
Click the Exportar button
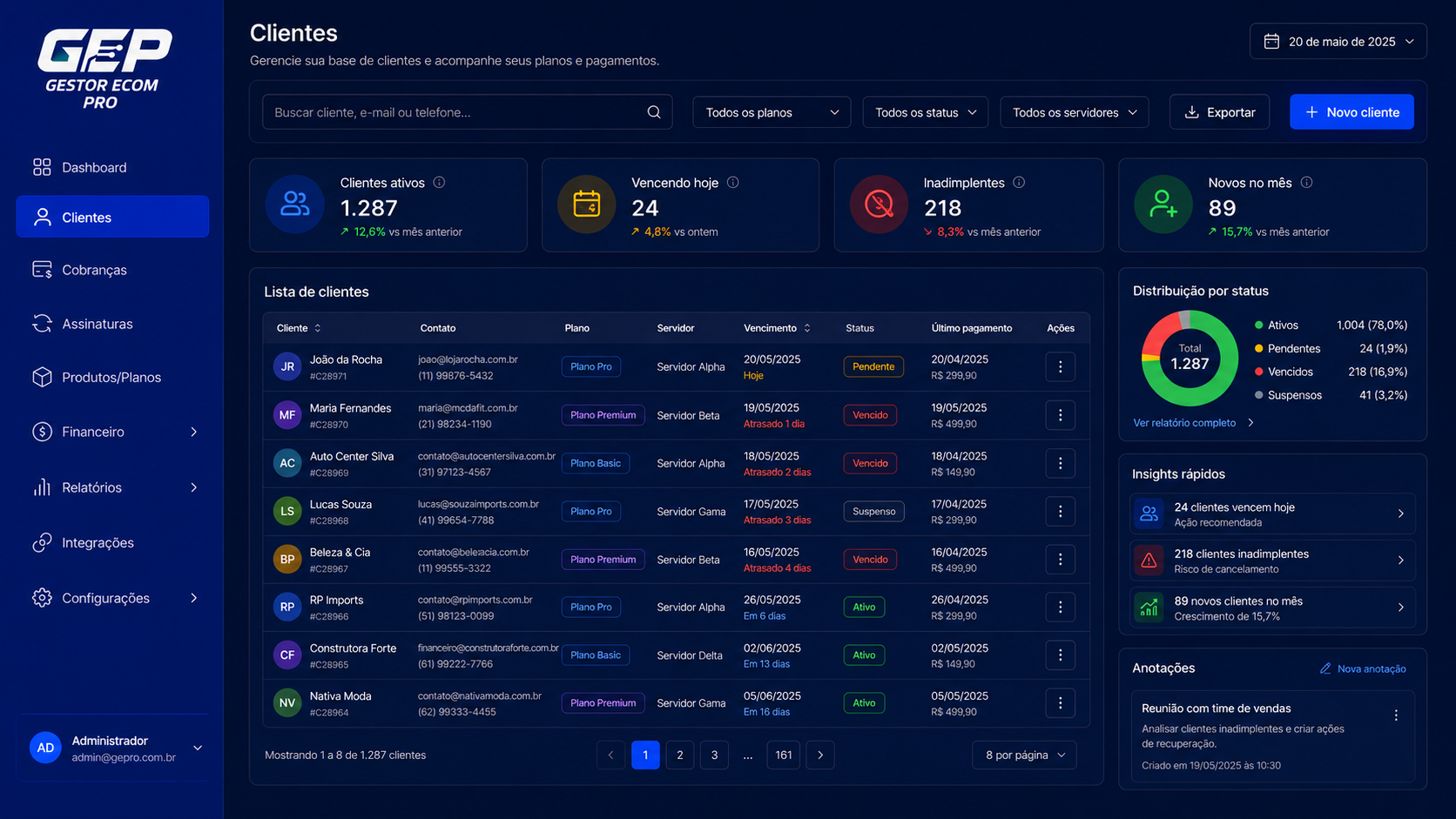tap(1219, 112)
